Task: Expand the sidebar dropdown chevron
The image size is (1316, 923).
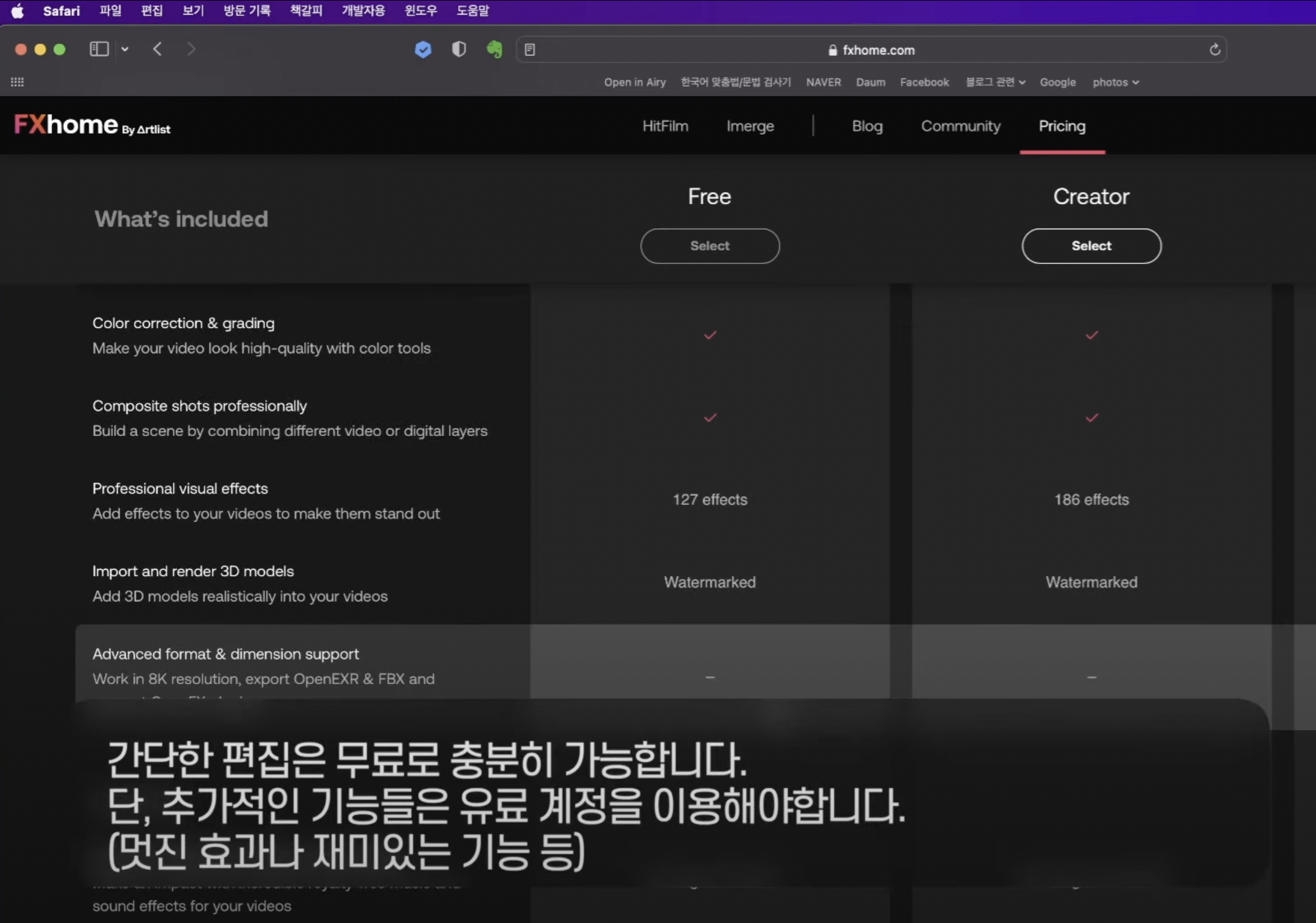Action: 125,49
